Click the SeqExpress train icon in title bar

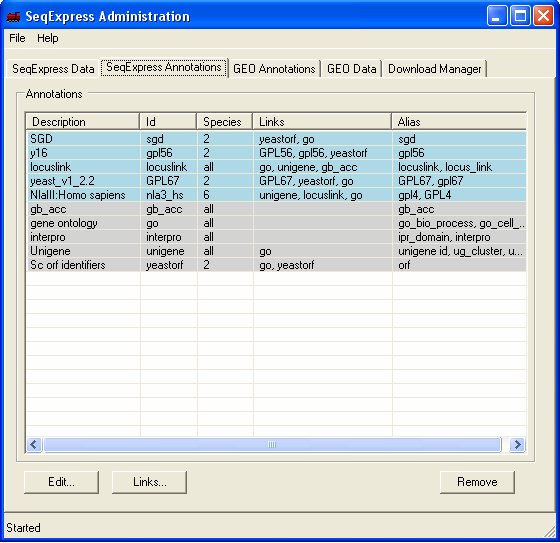click(x=13, y=16)
